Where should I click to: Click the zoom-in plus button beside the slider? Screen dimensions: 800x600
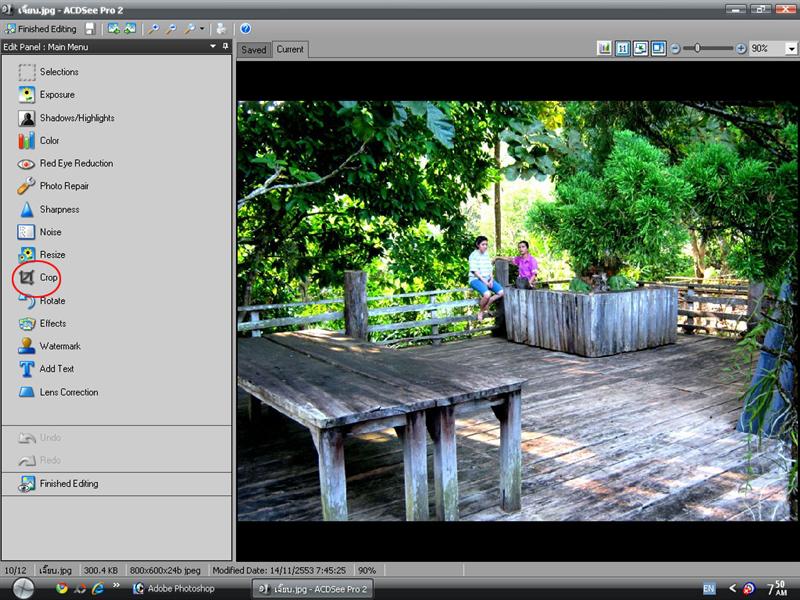741,48
